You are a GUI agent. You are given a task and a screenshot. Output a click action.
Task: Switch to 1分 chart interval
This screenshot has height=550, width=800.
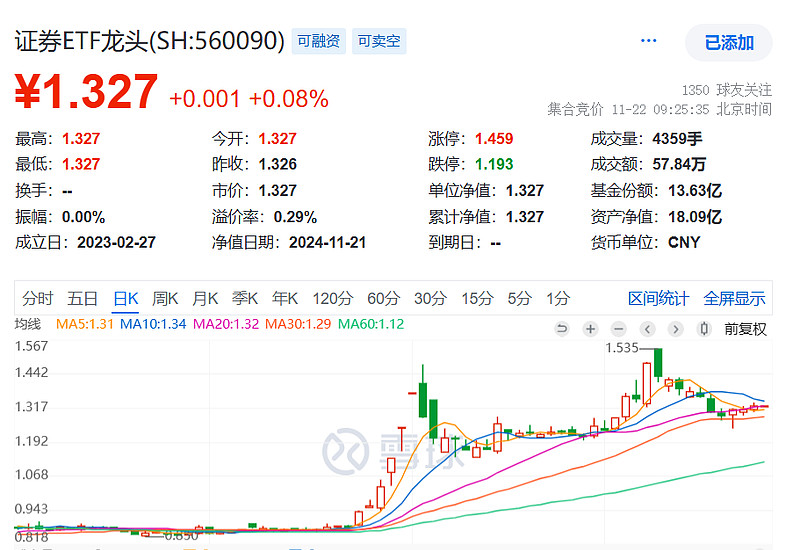558,298
